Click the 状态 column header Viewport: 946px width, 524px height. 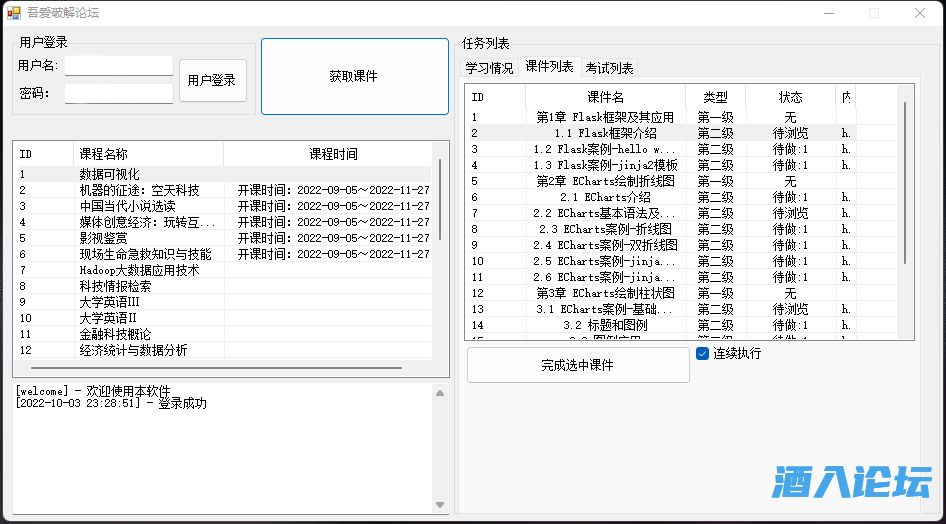790,97
